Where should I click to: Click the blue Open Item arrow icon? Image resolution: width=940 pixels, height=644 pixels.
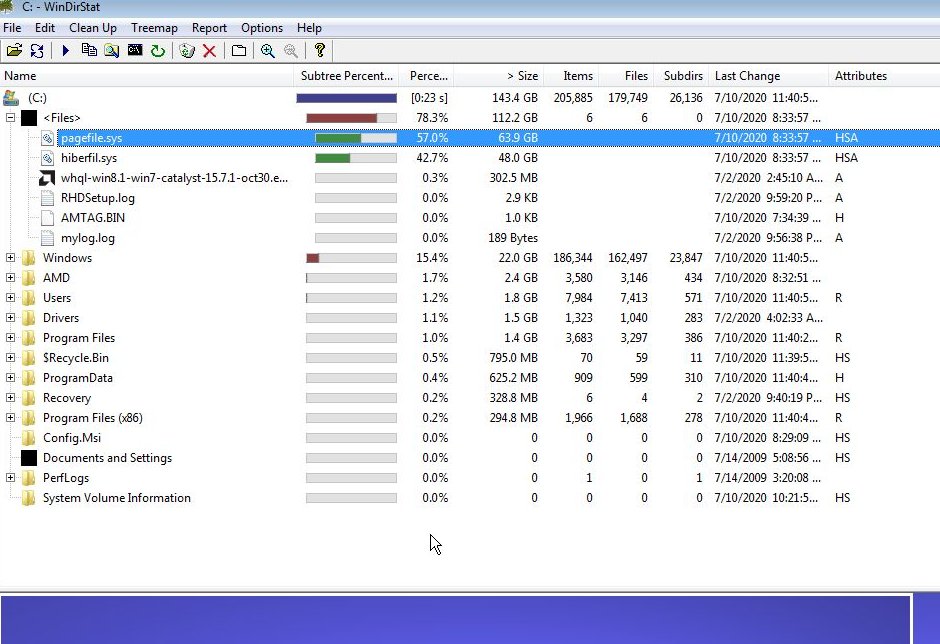pos(65,50)
